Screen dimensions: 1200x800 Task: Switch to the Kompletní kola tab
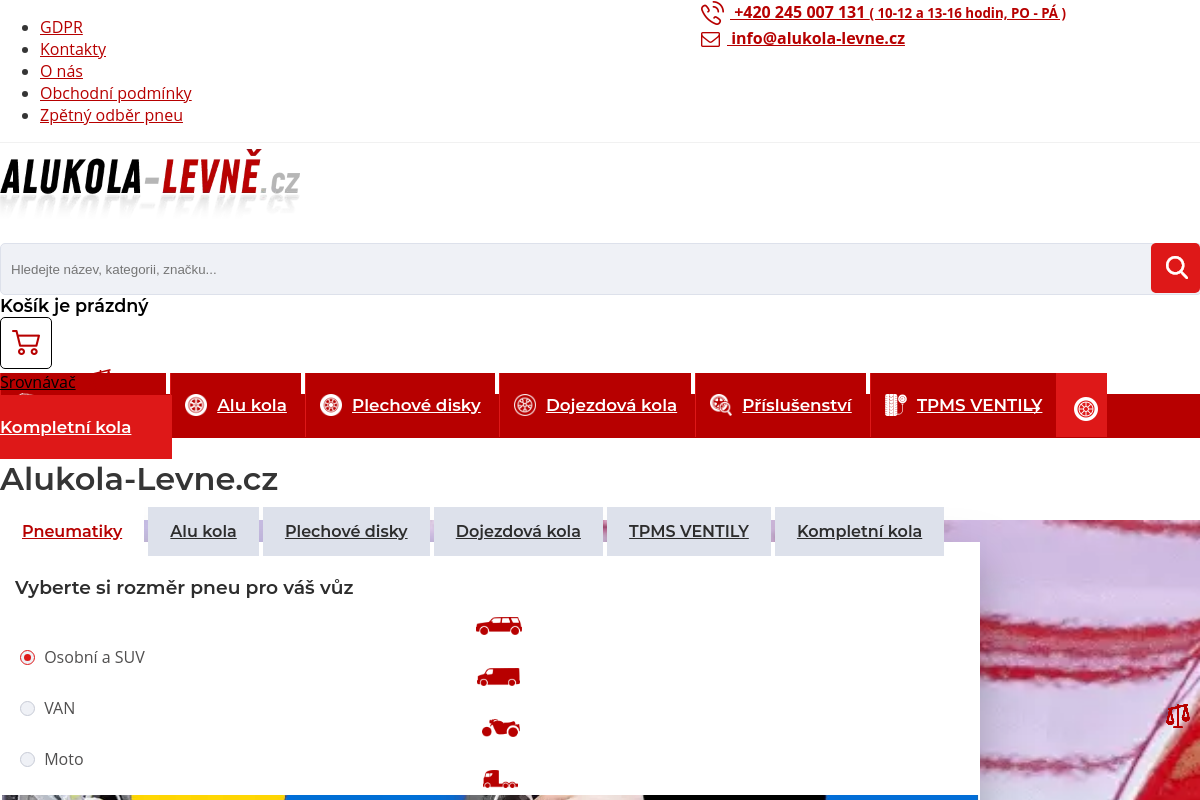click(x=859, y=531)
